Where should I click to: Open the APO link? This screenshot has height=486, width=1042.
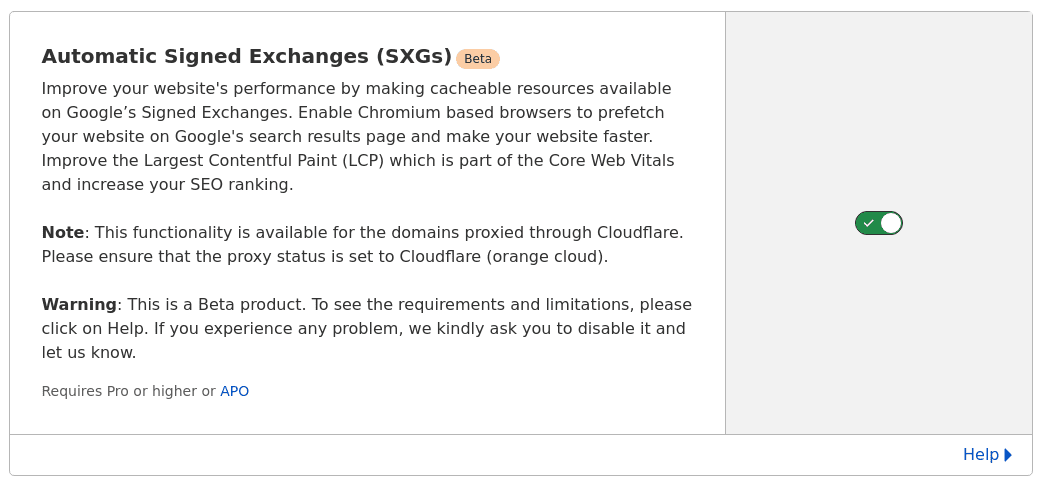pos(234,391)
